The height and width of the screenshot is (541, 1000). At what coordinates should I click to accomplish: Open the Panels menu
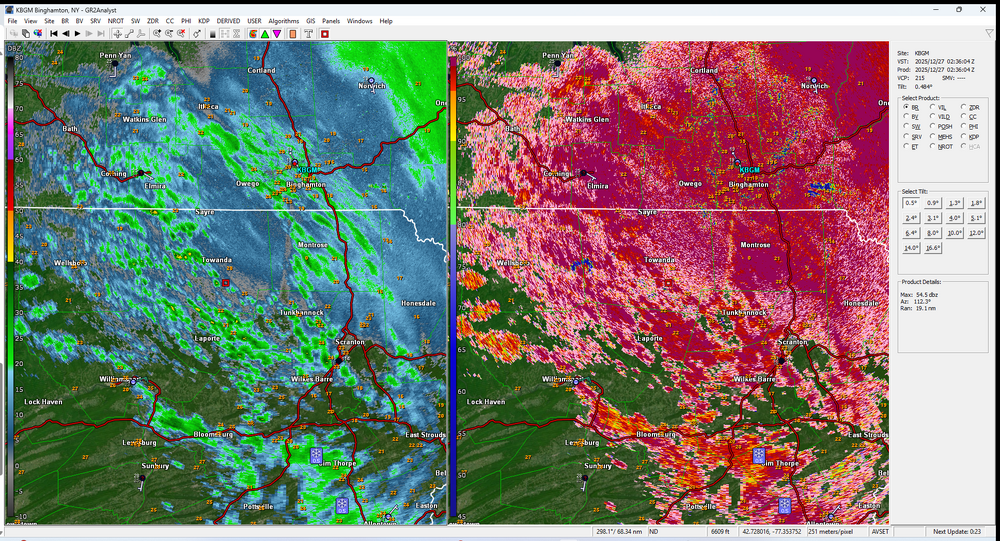[x=330, y=20]
